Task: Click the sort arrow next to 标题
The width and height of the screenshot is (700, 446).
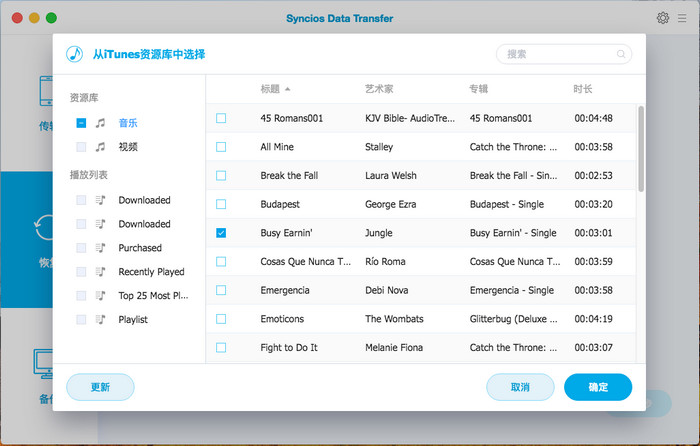Action: pos(288,89)
